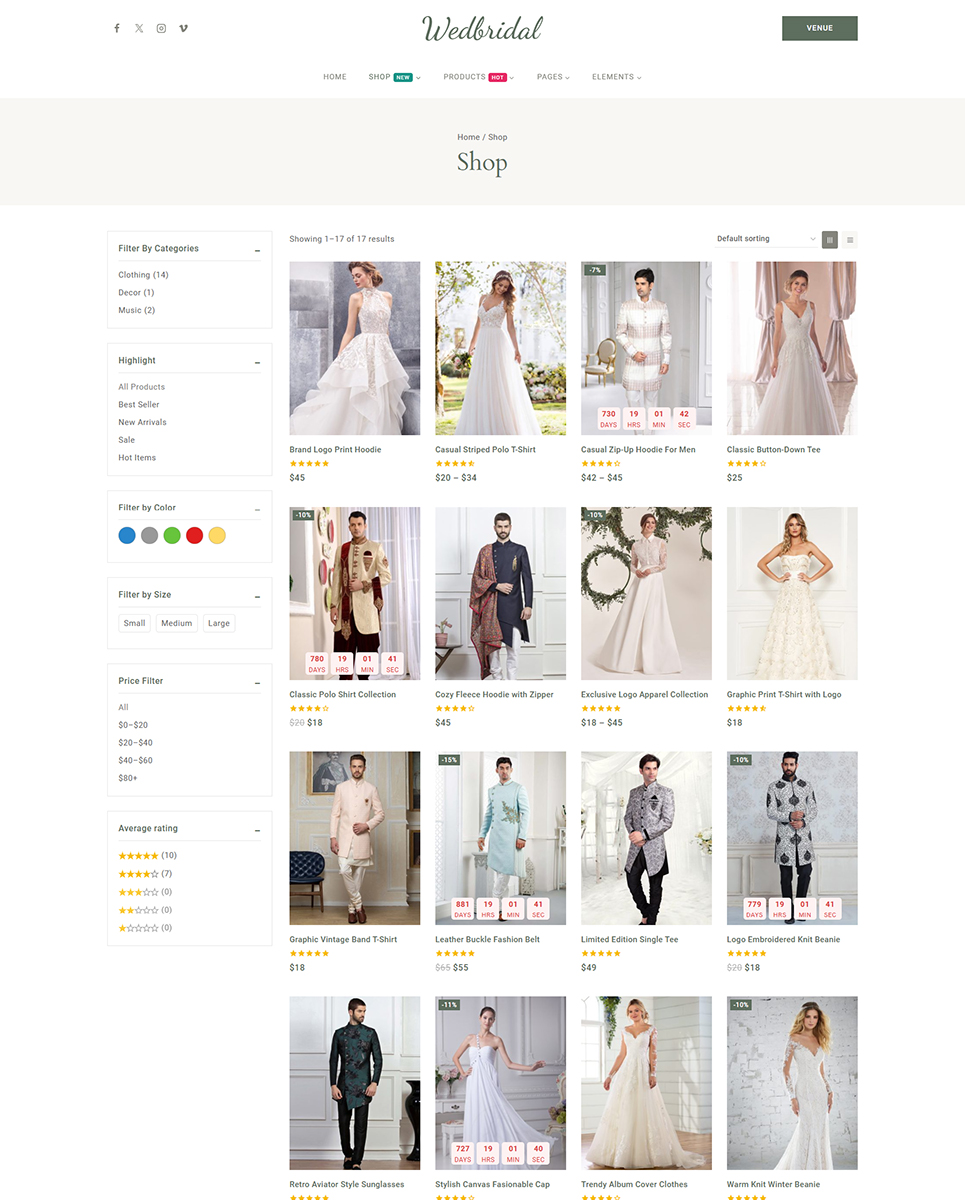Collapse the Price Filter panel
The image size is (965, 1200).
pyautogui.click(x=257, y=682)
